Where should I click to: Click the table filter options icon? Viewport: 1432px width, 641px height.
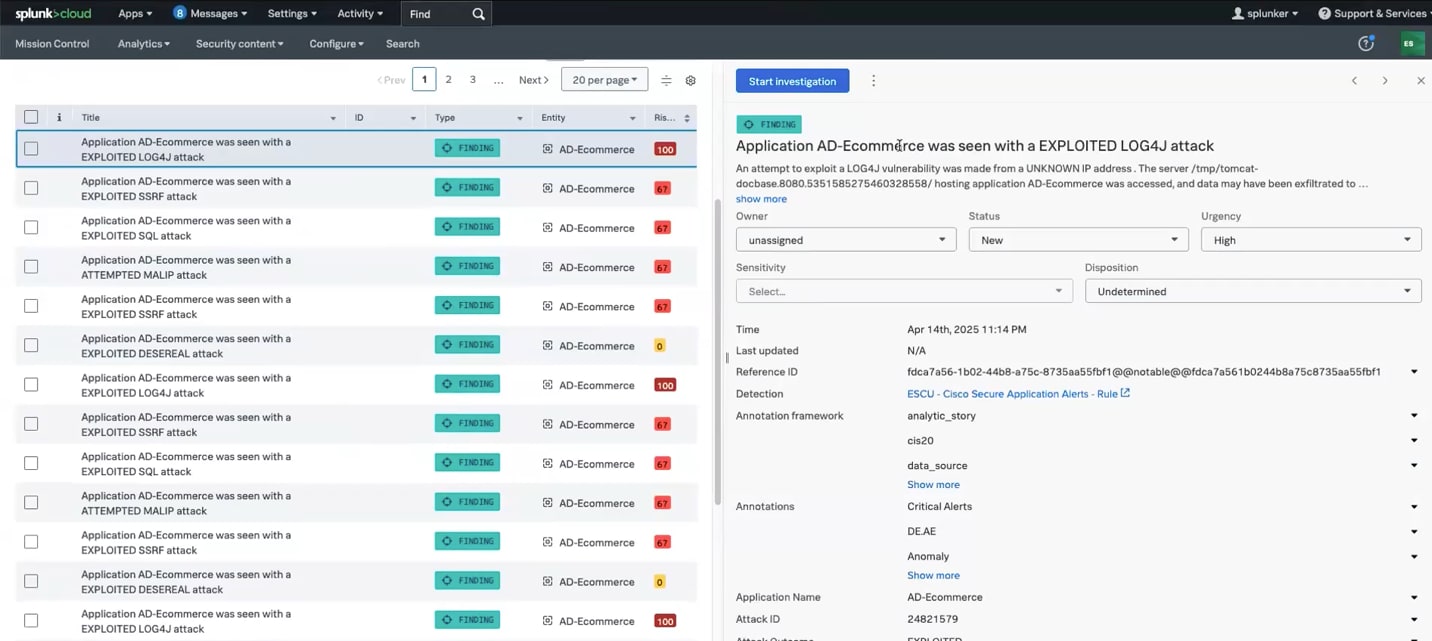coord(666,80)
